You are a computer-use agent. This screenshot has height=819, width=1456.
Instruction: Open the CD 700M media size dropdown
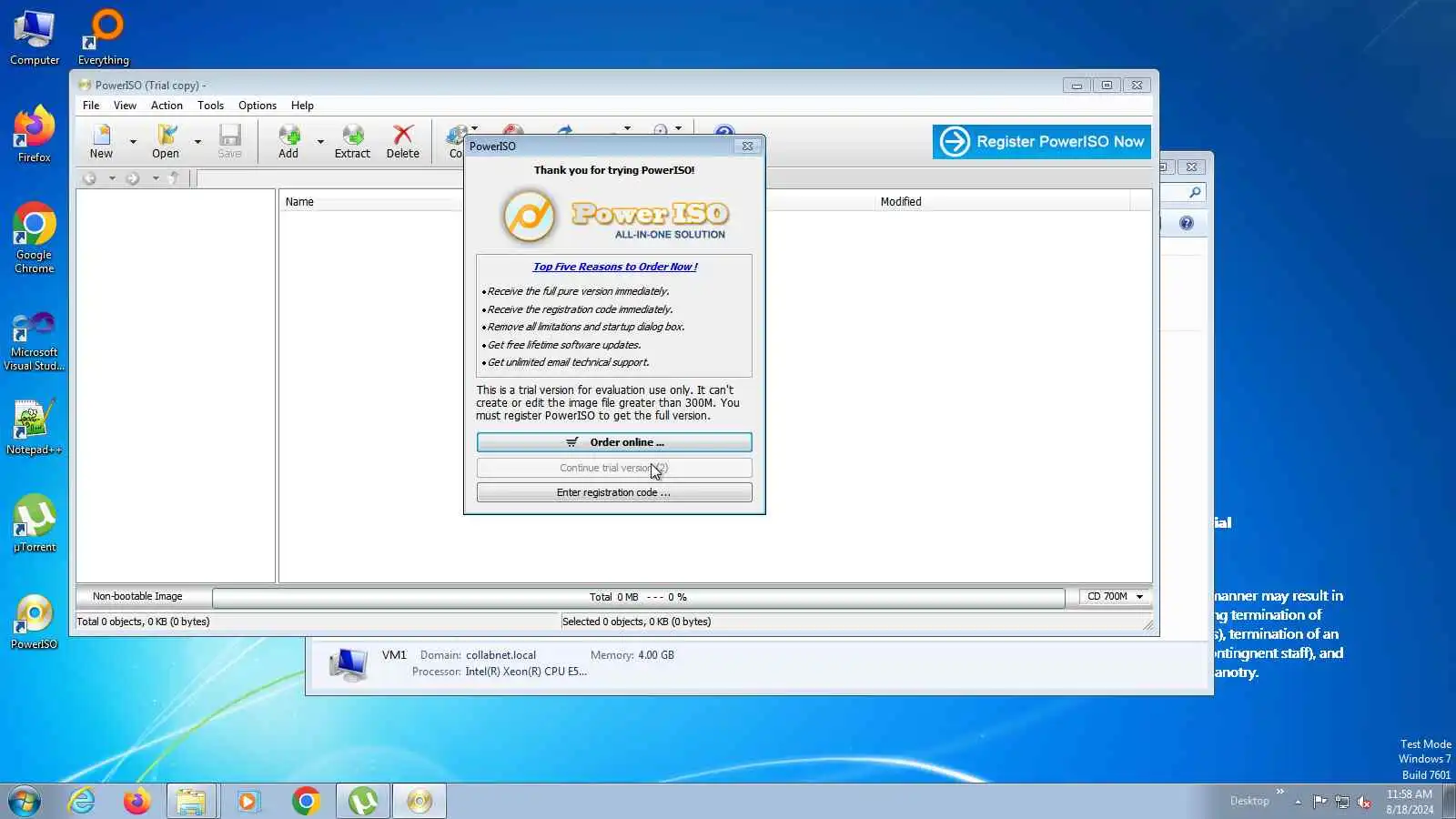point(1115,597)
